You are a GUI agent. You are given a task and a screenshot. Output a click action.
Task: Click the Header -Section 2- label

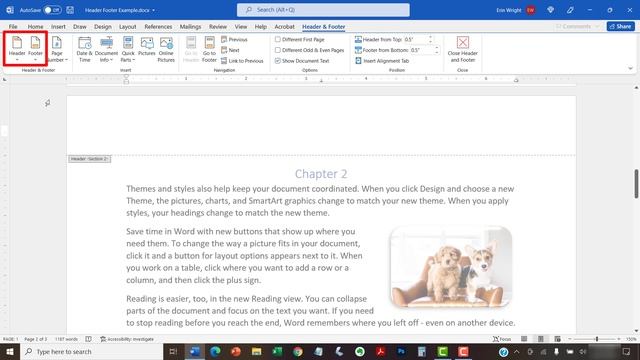(x=89, y=159)
